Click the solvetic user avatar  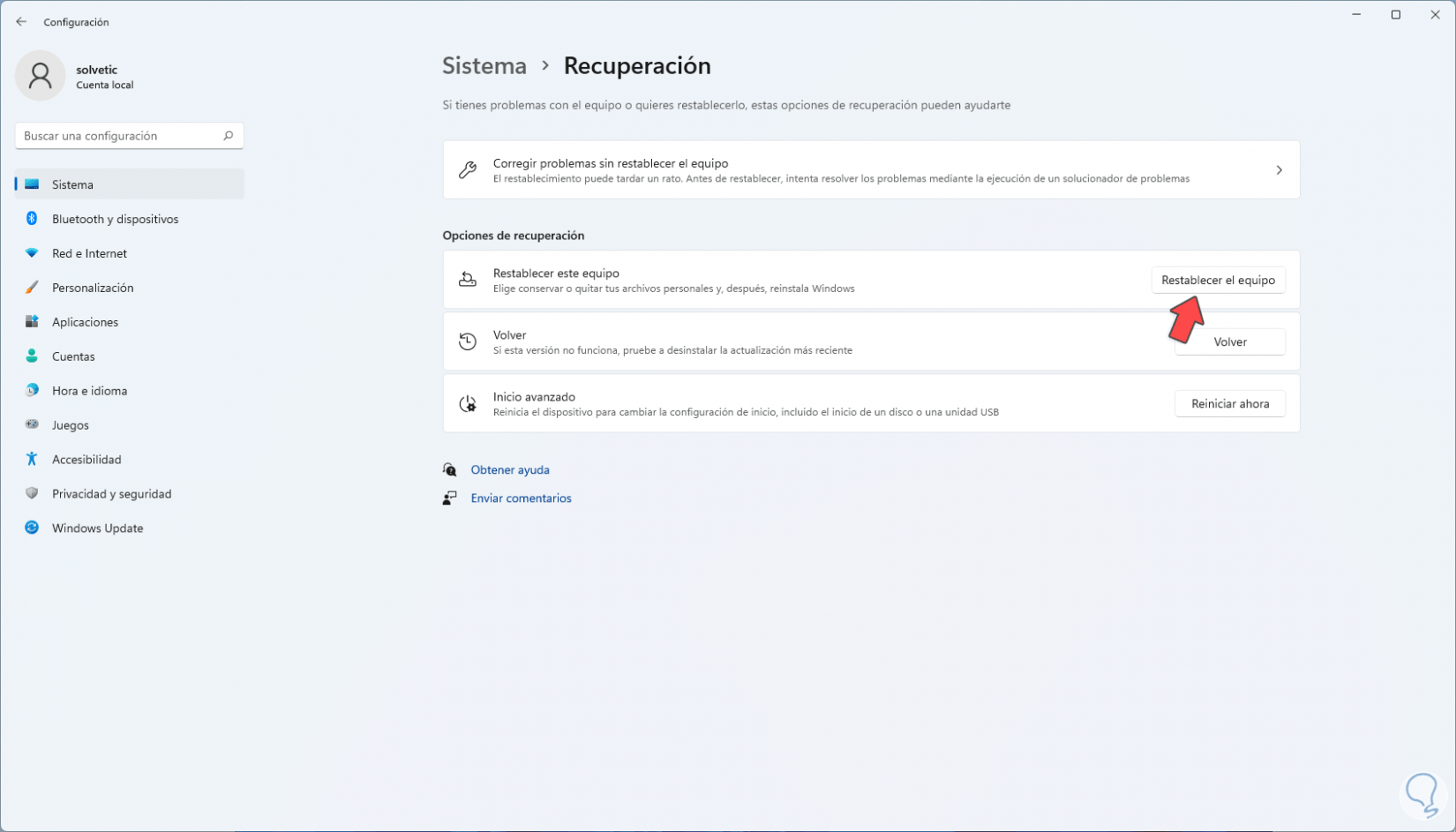coord(40,76)
